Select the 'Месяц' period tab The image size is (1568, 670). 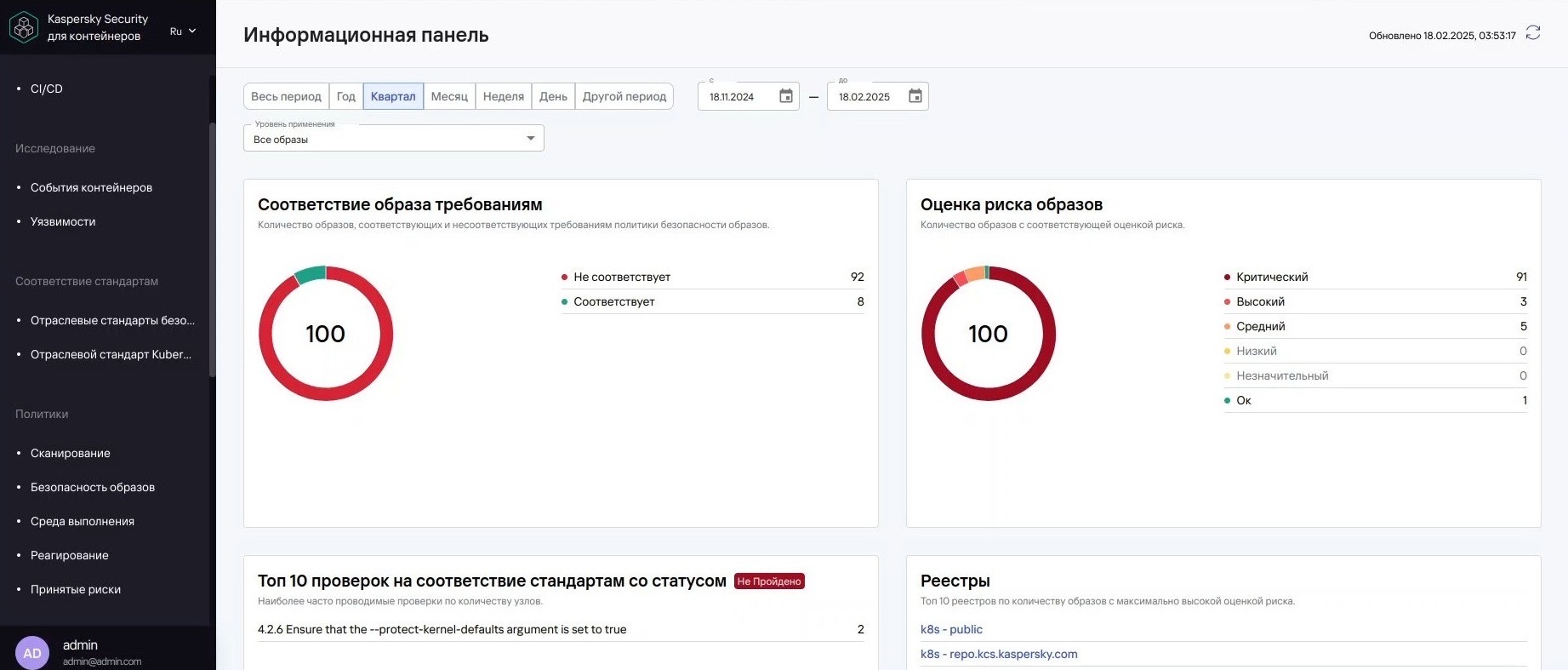click(449, 96)
